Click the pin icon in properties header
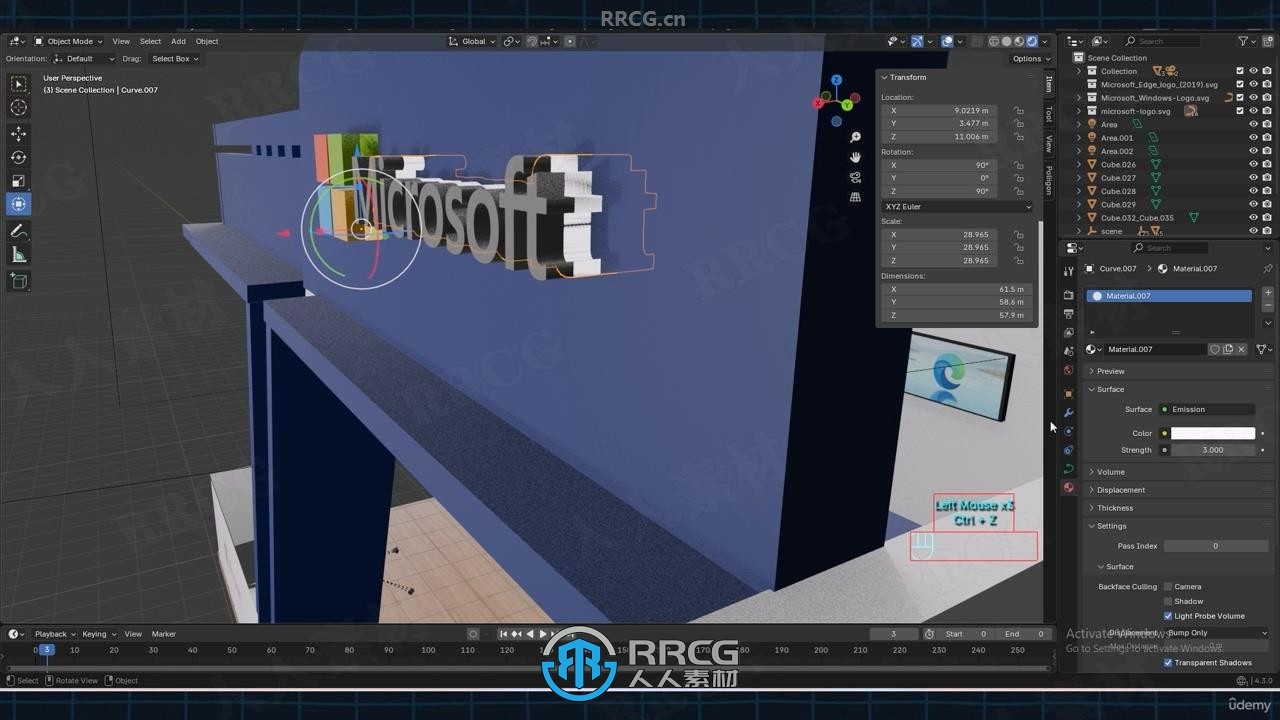1280x720 pixels. point(1268,269)
